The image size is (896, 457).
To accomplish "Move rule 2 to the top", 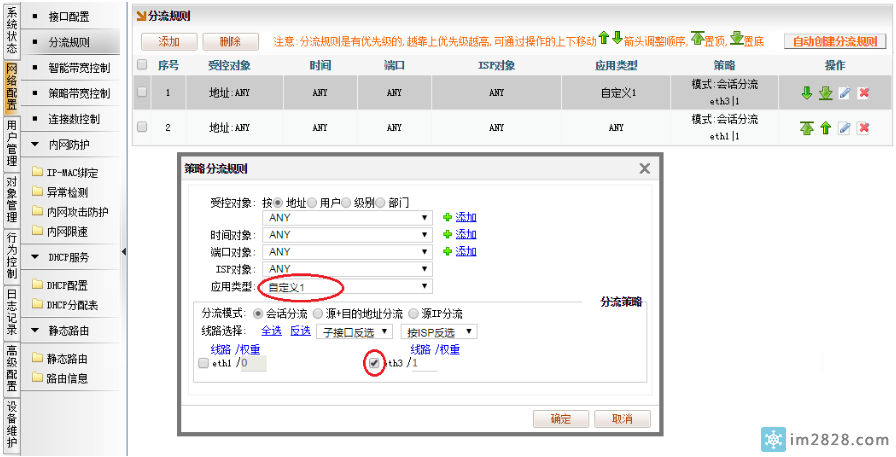I will coord(807,128).
